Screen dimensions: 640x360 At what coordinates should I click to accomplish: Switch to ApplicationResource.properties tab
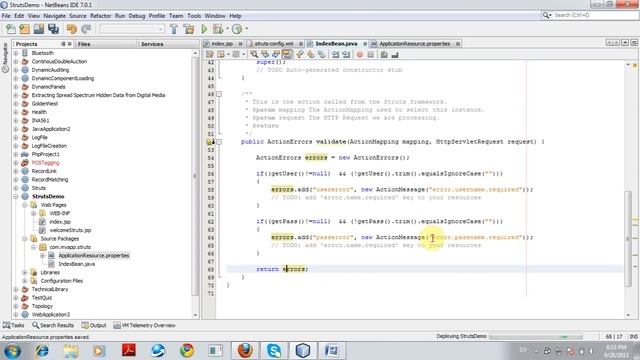[415, 44]
